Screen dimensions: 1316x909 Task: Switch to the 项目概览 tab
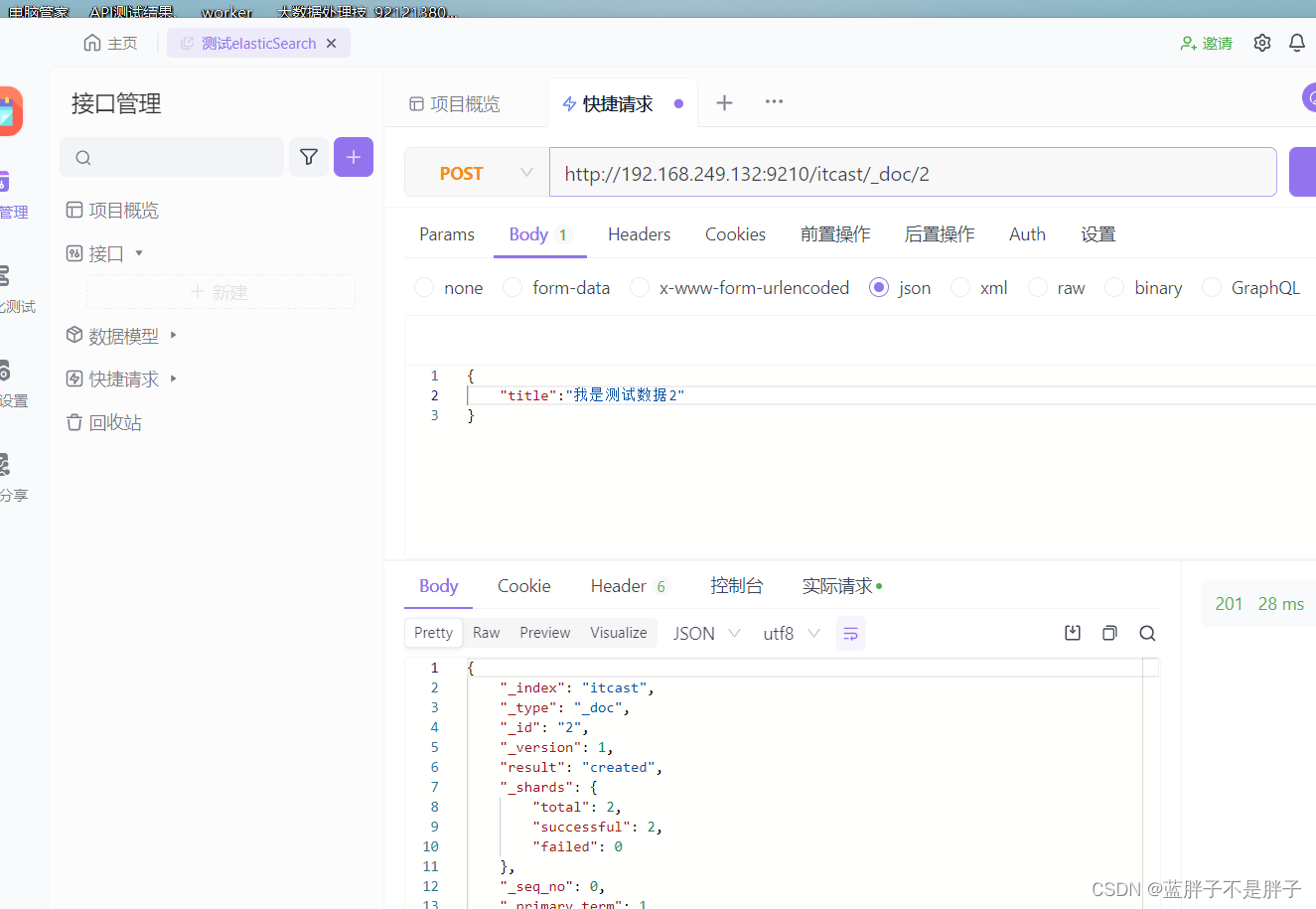tap(455, 103)
